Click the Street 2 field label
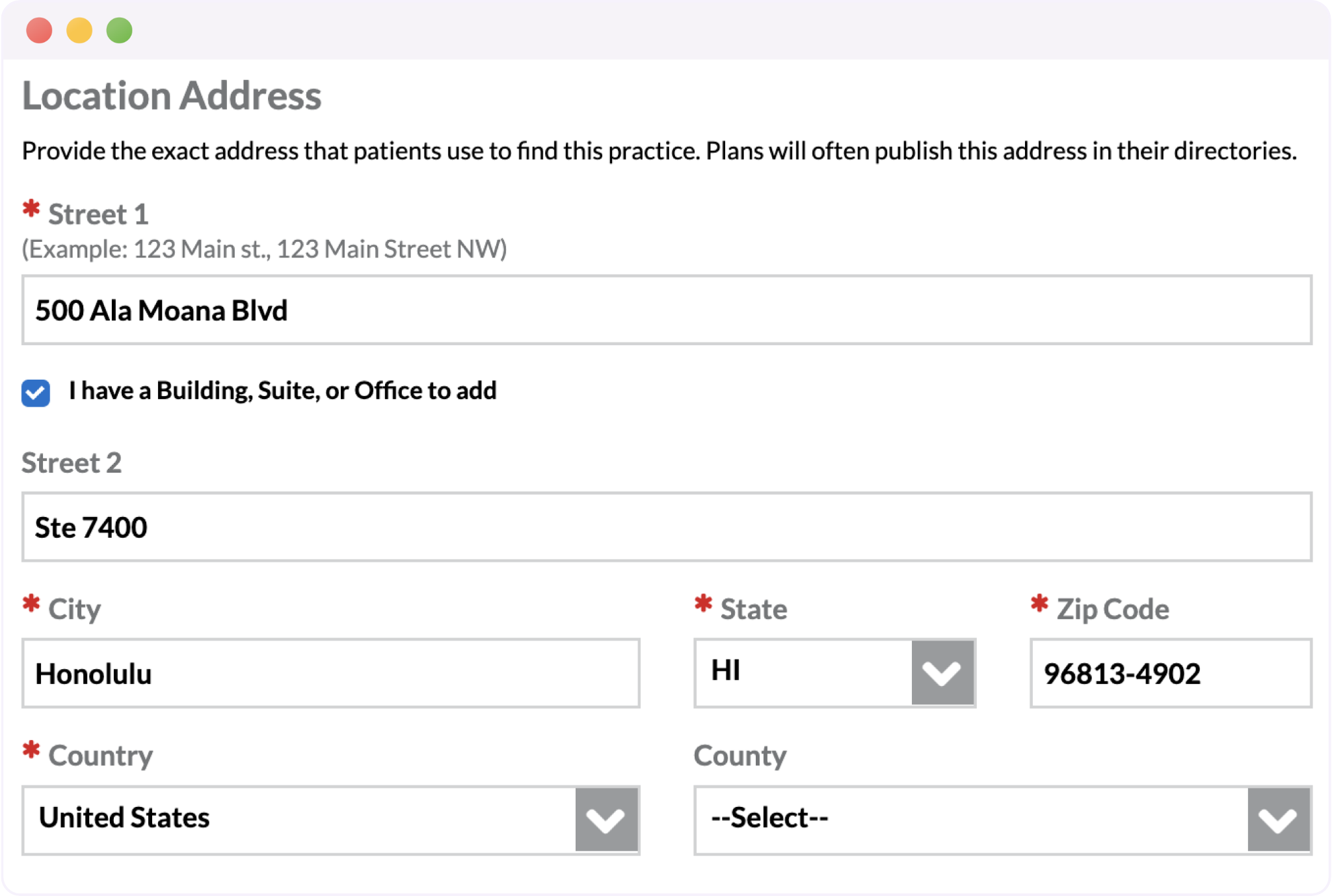This screenshot has width=1332, height=896. click(72, 462)
